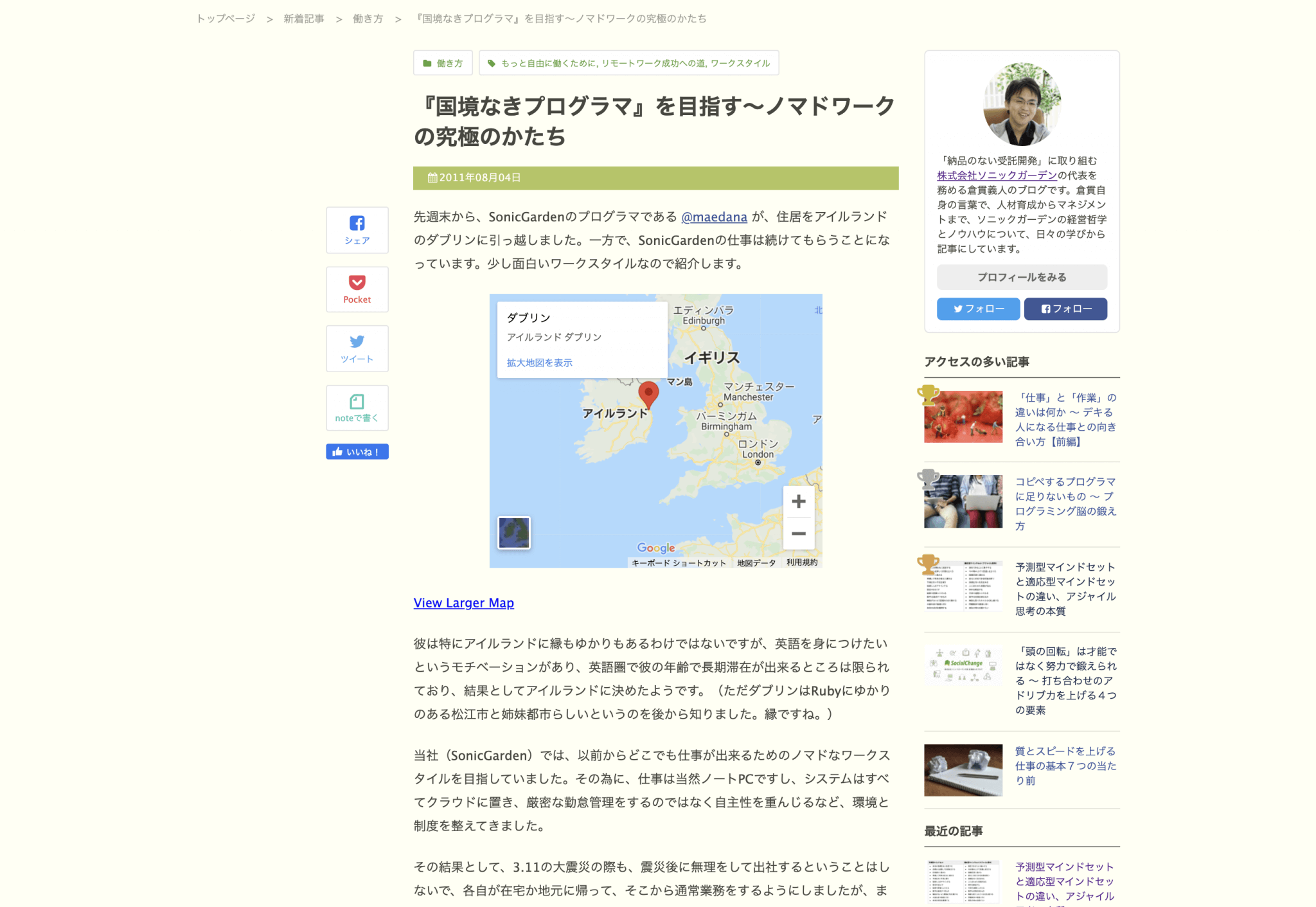Click the Twitter フォロー button
The height and width of the screenshot is (907, 1316).
coord(978,309)
